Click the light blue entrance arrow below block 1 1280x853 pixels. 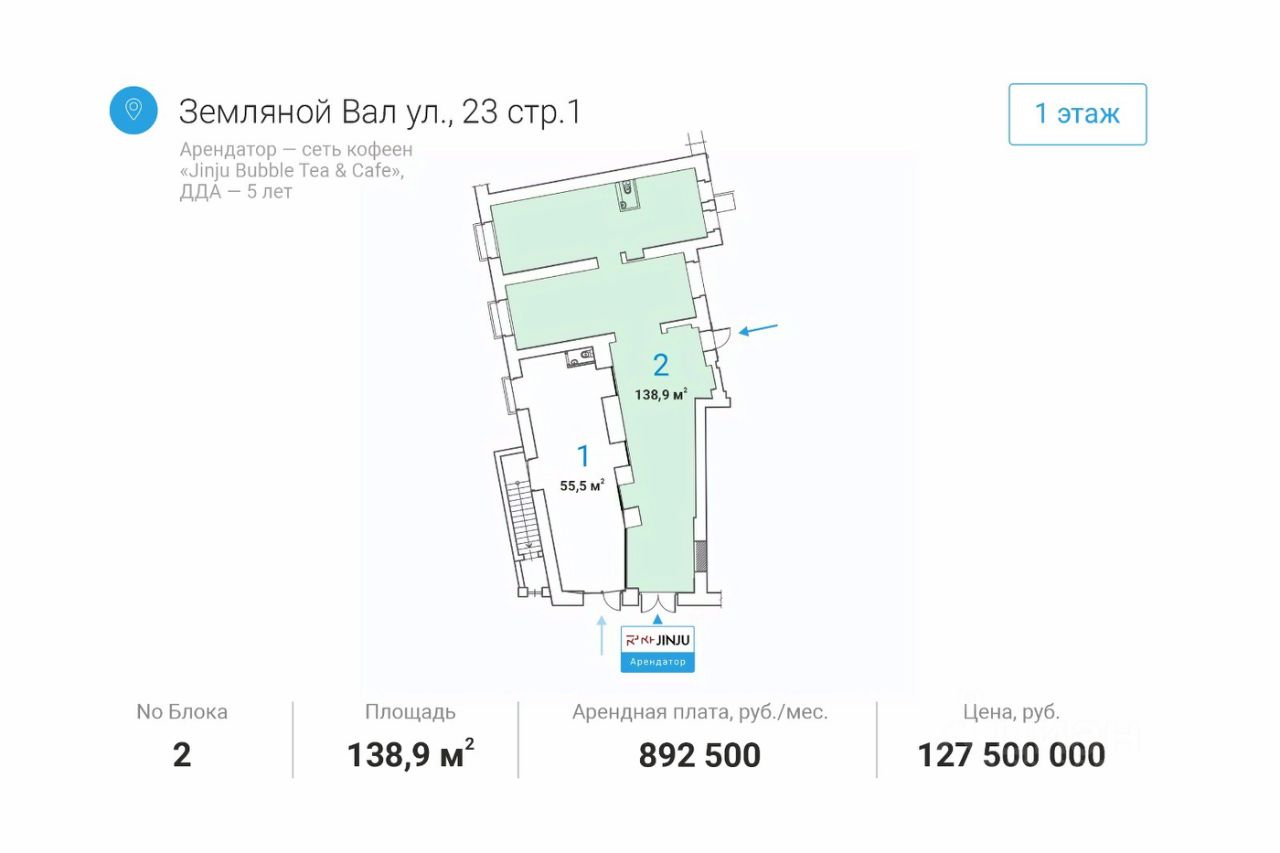pos(602,636)
